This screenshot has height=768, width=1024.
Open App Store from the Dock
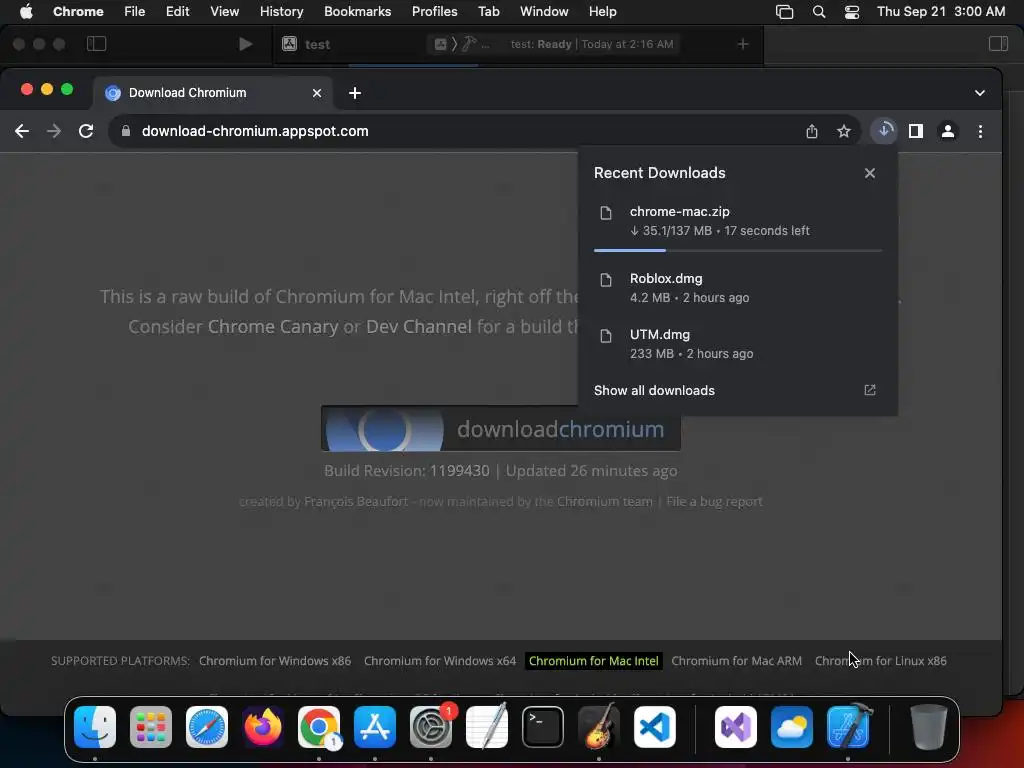pyautogui.click(x=375, y=727)
